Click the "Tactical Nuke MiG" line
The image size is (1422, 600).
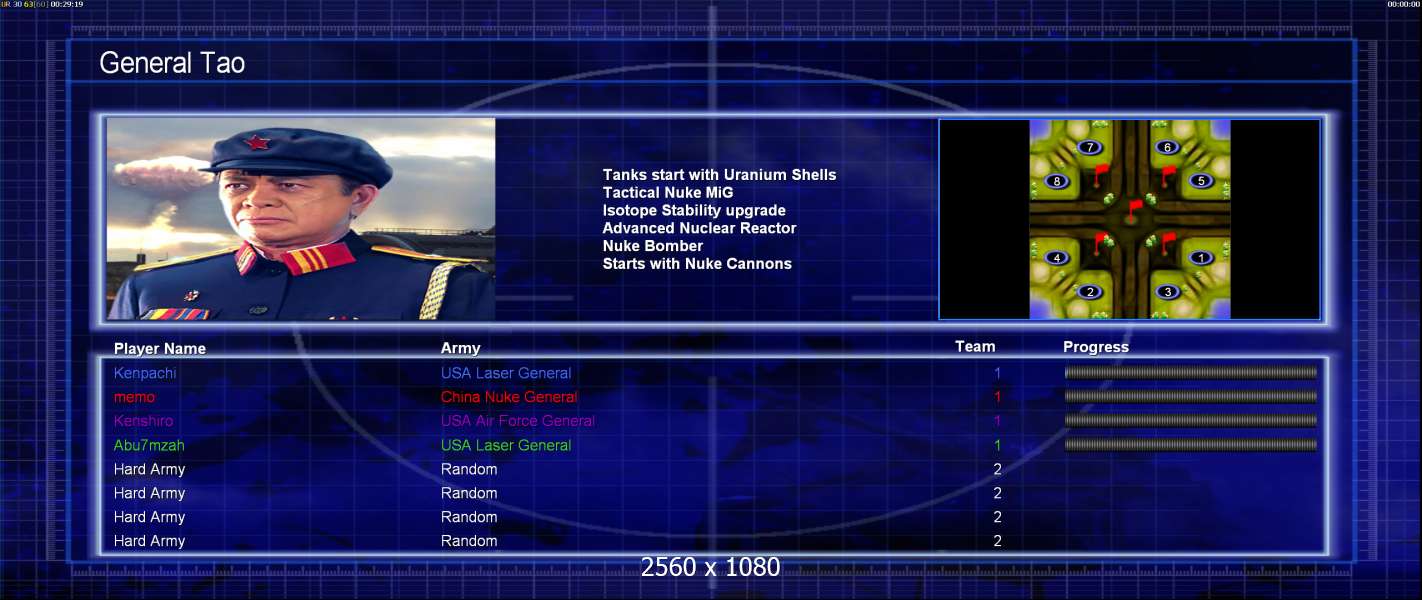pos(668,193)
